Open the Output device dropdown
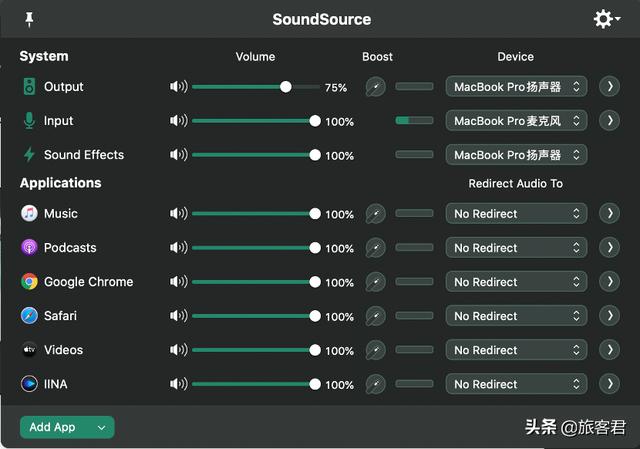Viewport: 640px width, 449px height. (516, 87)
